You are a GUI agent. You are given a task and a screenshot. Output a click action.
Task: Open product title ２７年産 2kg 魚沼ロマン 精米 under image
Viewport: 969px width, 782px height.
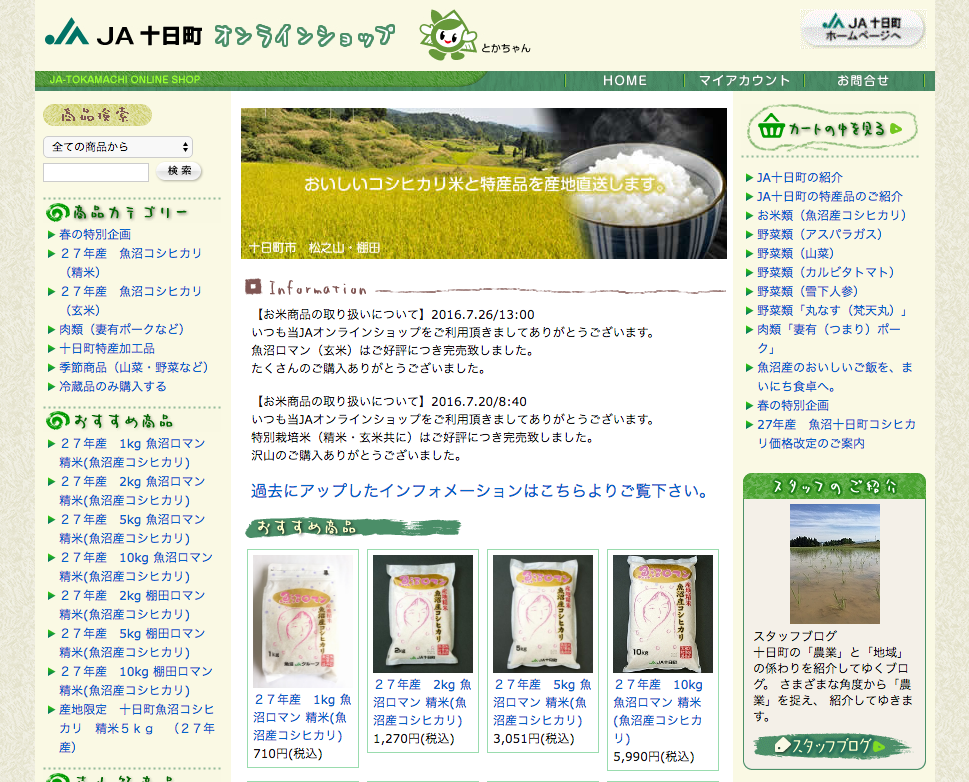point(423,702)
